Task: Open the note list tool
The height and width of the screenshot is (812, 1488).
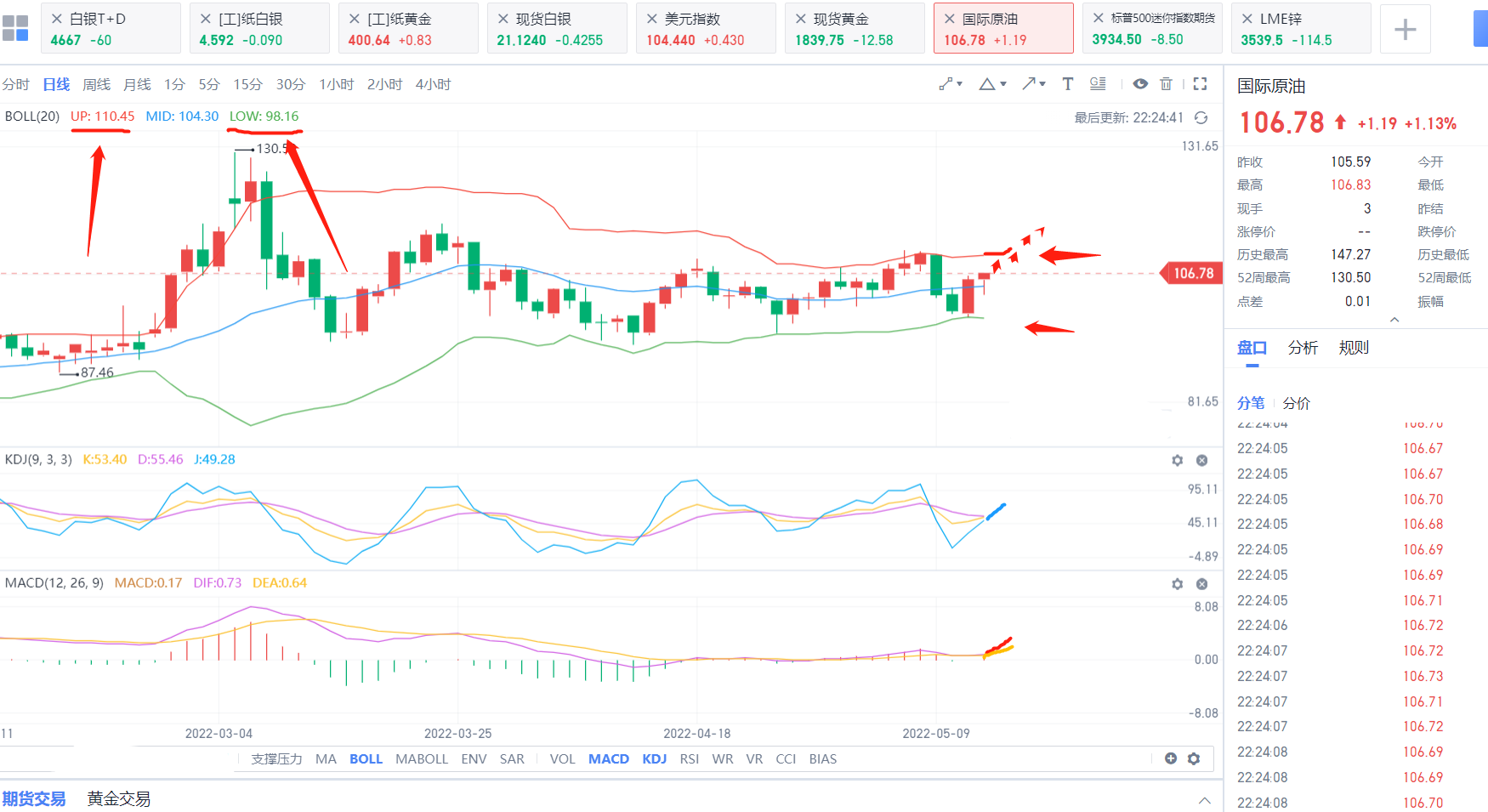Action: click(x=1098, y=83)
